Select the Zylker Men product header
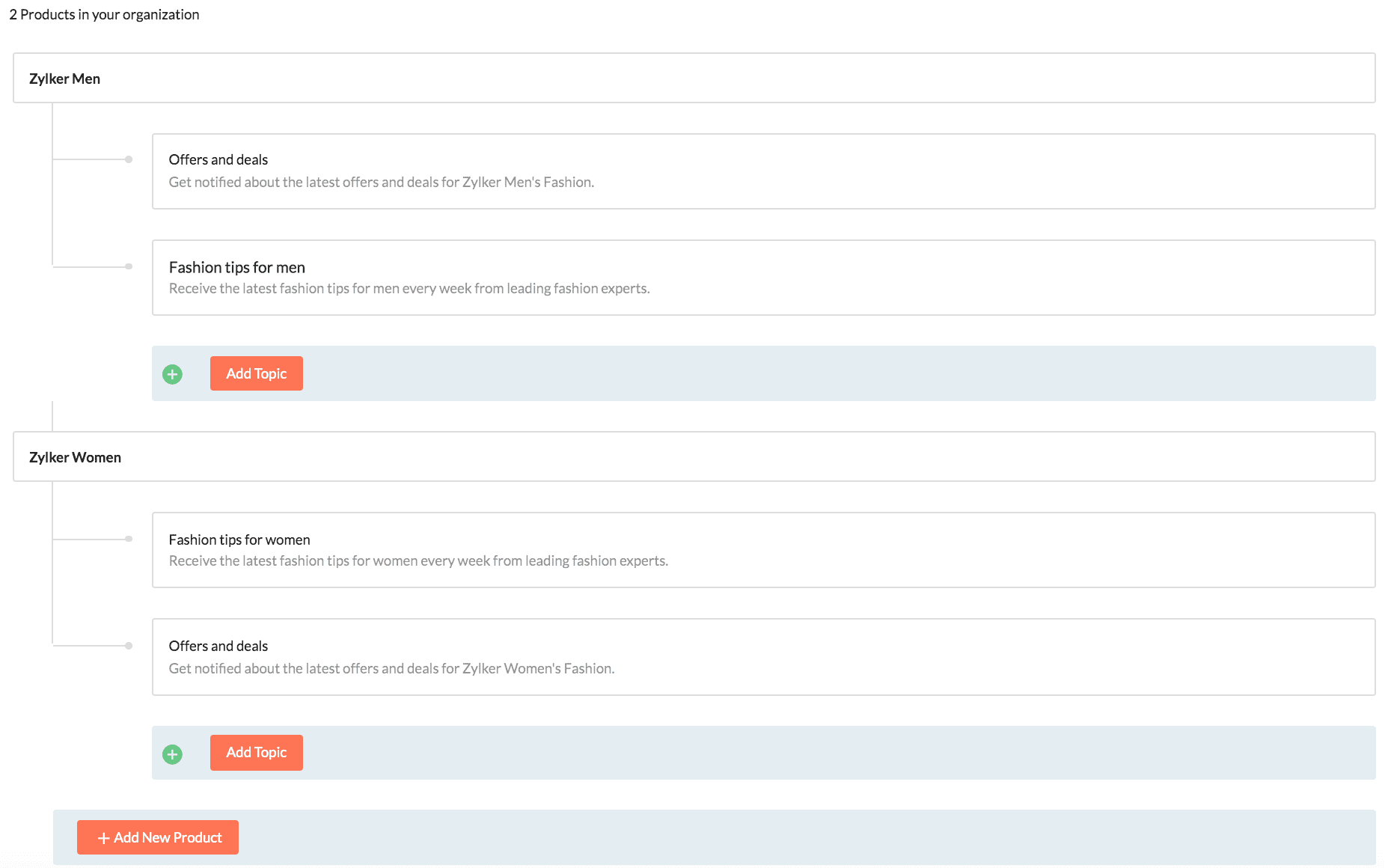Viewport: 1385px width, 868px height. coord(65,79)
